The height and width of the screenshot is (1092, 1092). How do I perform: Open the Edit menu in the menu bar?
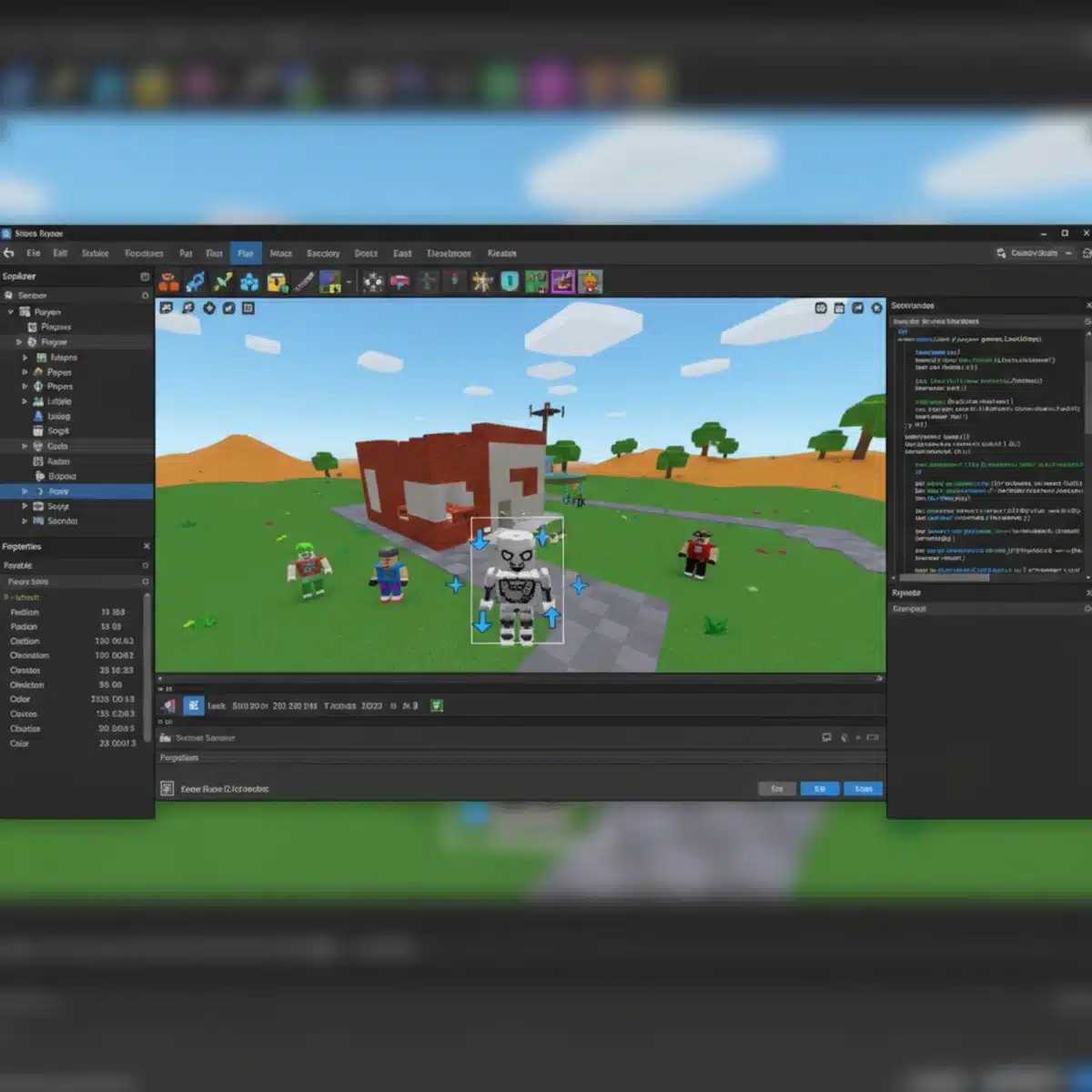click(x=60, y=253)
